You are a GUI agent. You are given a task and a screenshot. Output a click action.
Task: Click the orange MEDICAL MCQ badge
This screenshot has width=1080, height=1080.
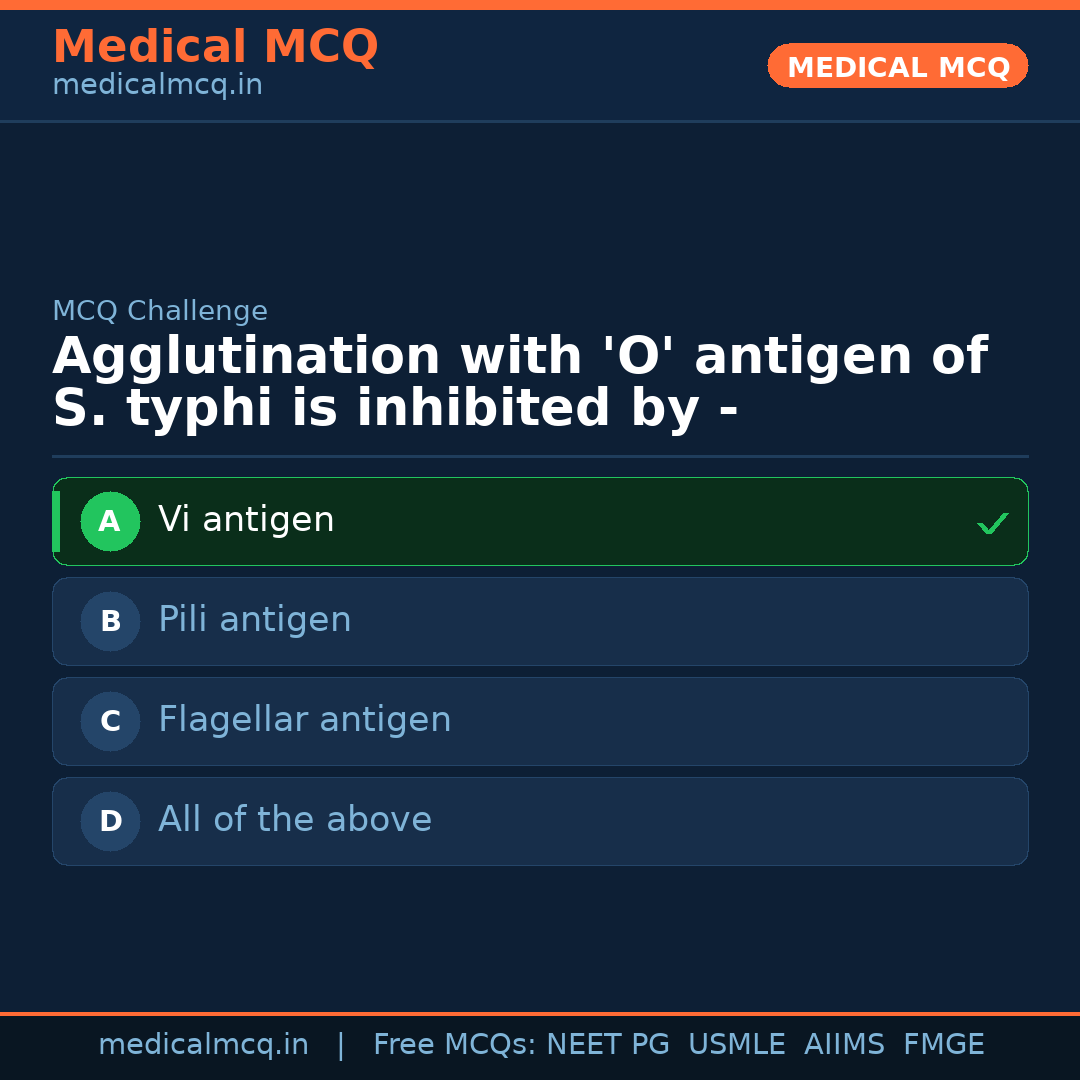coord(897,66)
